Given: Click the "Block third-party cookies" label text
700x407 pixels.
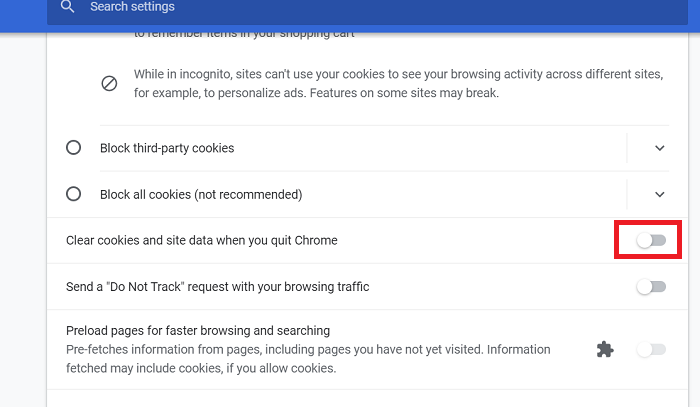Looking at the screenshot, I should click(x=167, y=148).
